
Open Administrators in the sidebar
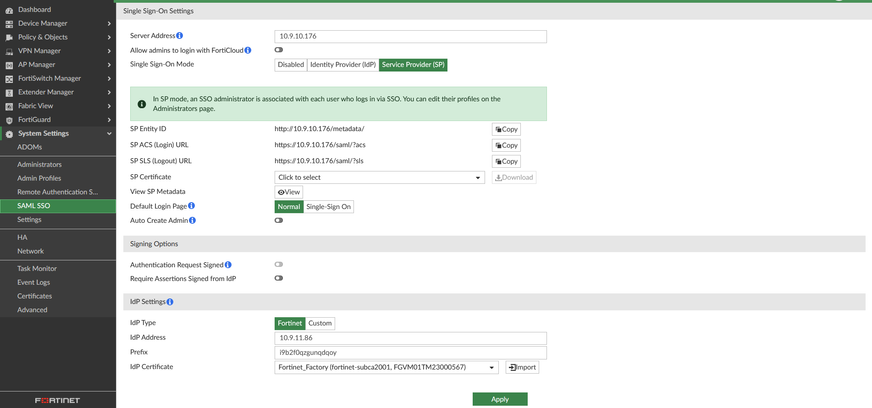(x=39, y=164)
